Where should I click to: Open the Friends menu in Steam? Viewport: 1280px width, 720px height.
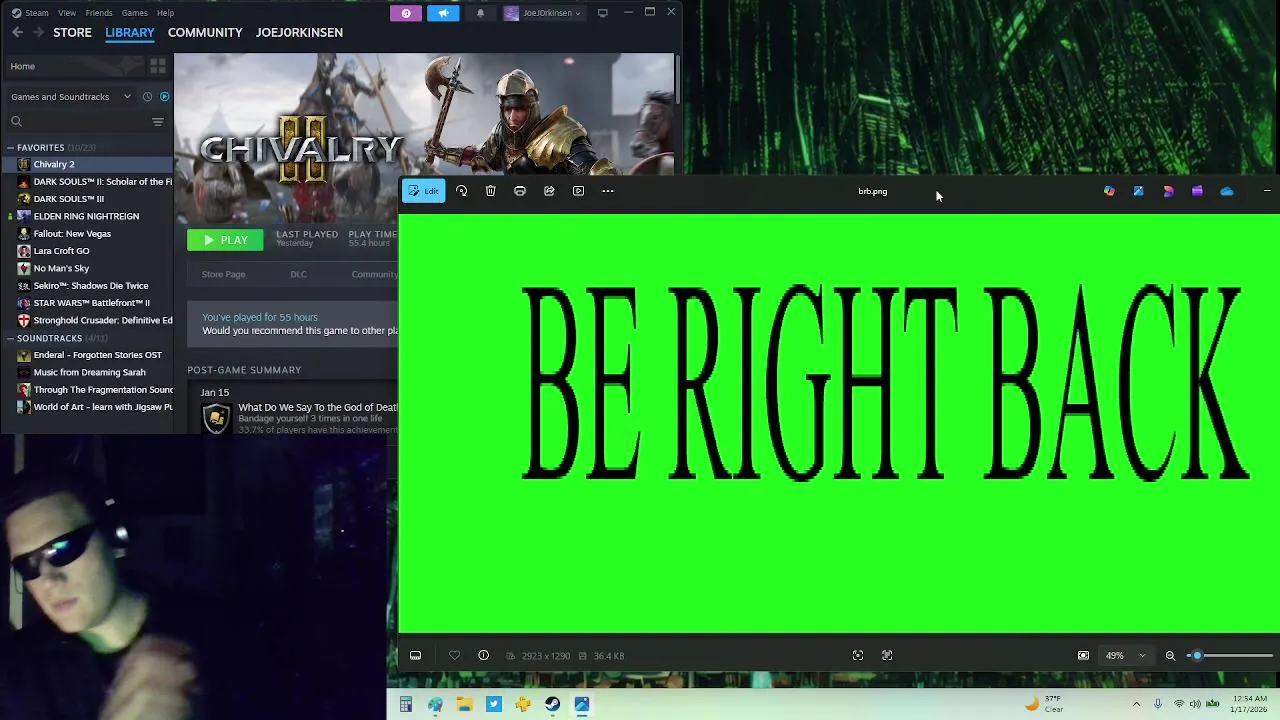coord(99,13)
